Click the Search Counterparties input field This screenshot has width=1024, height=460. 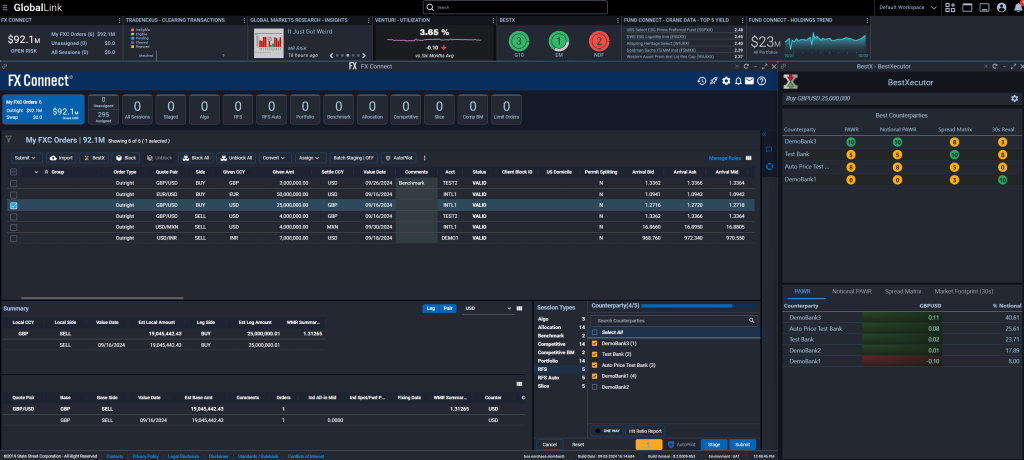665,320
